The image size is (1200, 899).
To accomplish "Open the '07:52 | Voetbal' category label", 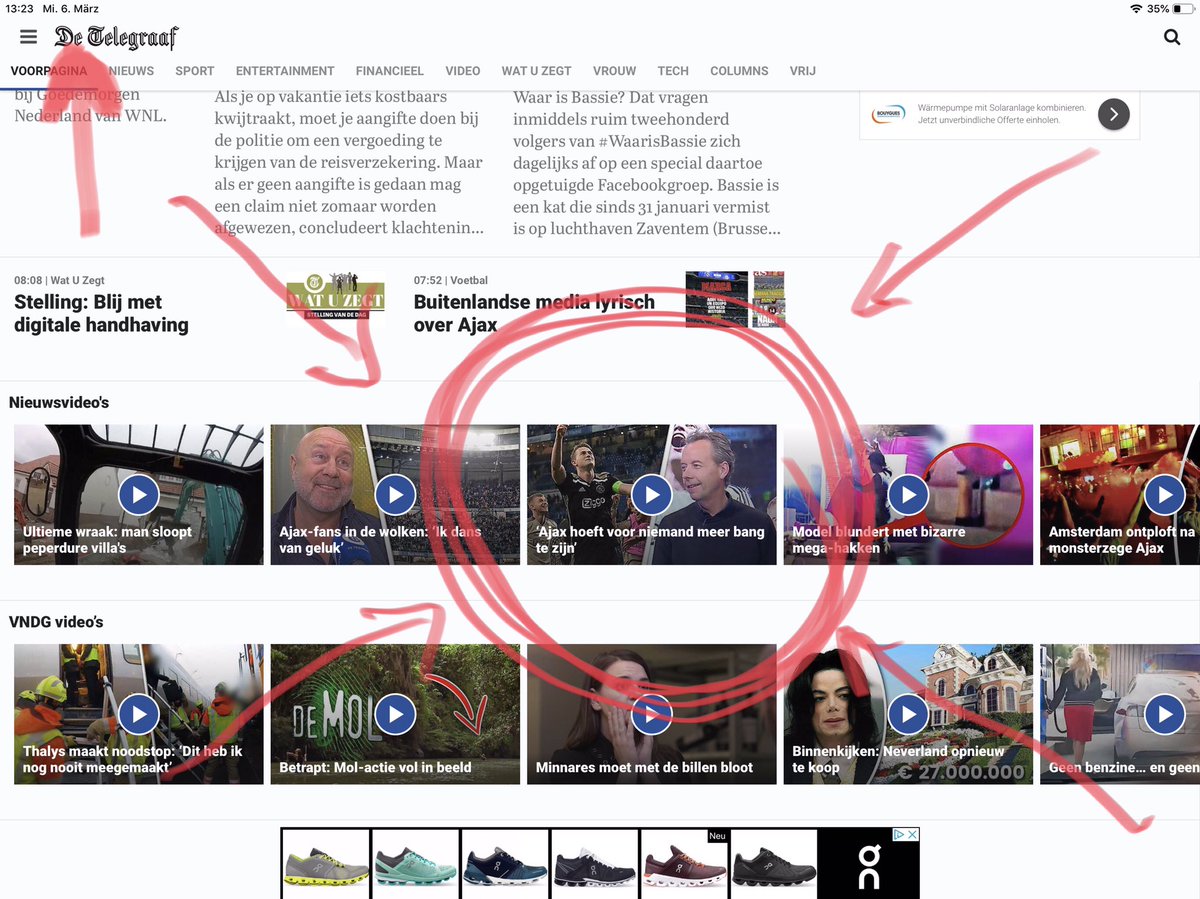I will pos(451,280).
